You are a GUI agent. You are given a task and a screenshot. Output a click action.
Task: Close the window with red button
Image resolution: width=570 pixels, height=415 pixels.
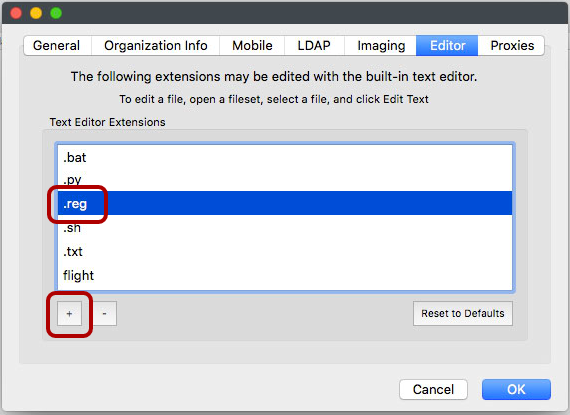tap(16, 13)
